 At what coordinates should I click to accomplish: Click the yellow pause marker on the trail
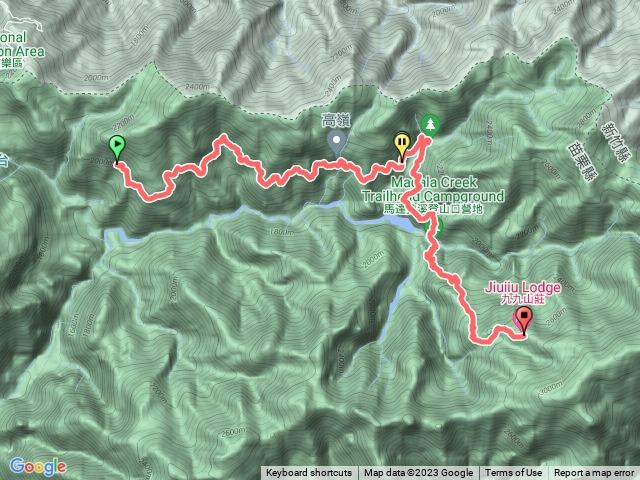402,146
